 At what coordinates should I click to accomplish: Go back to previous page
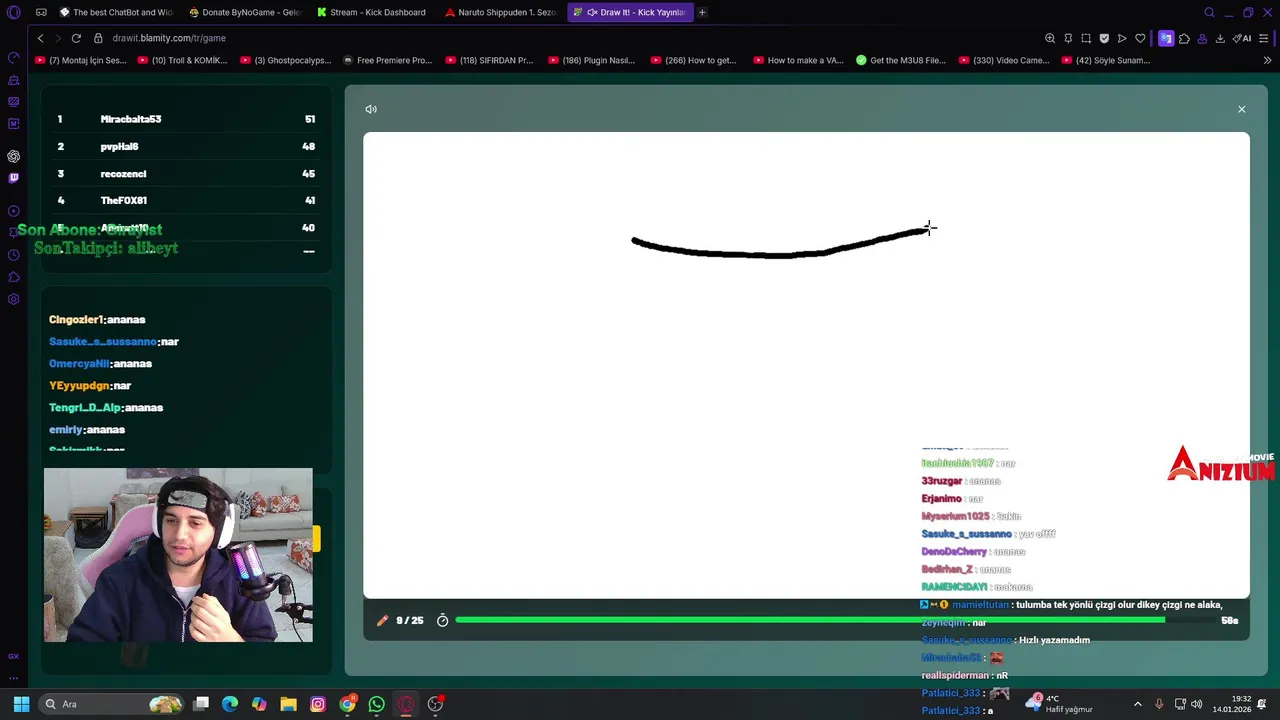[40, 38]
